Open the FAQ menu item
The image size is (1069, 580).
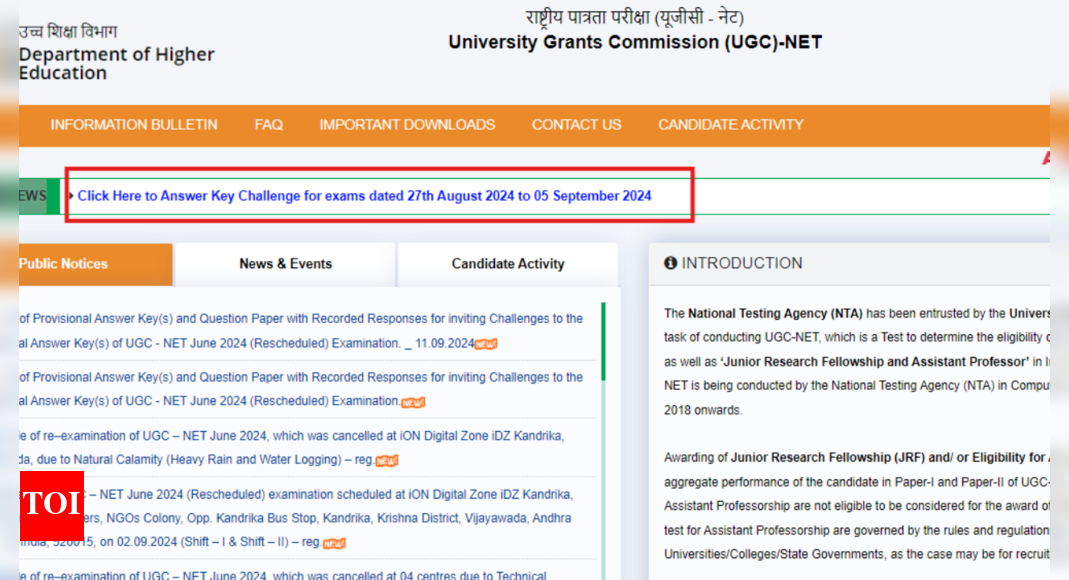[269, 125]
